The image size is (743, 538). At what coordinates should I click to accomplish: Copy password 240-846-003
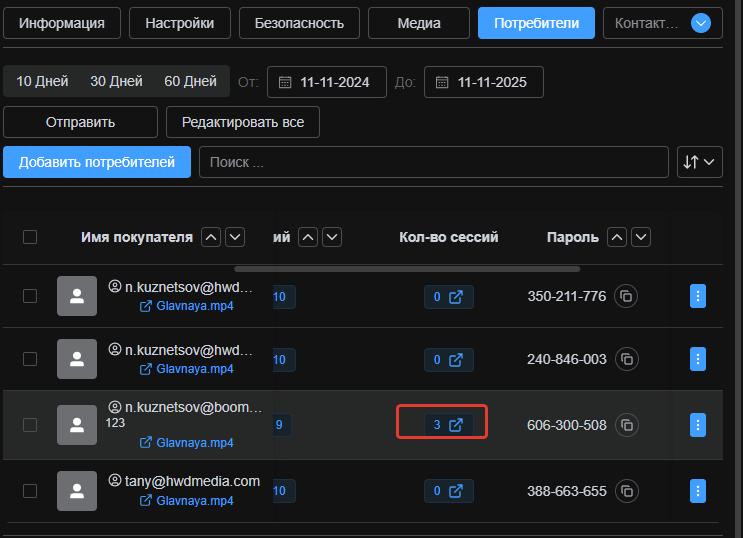[626, 359]
